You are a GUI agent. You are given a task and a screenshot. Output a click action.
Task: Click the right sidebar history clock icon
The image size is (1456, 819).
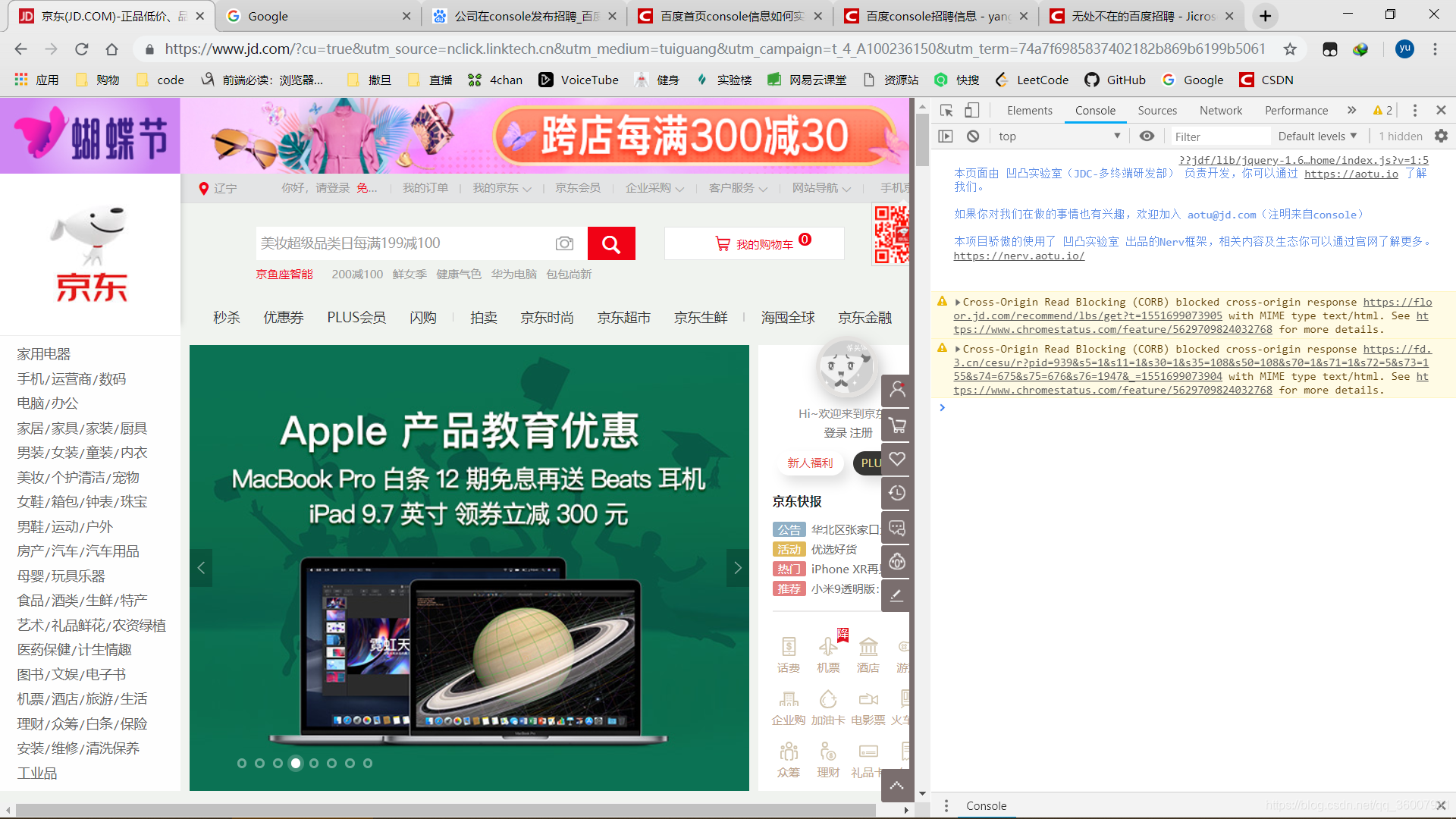pos(897,494)
